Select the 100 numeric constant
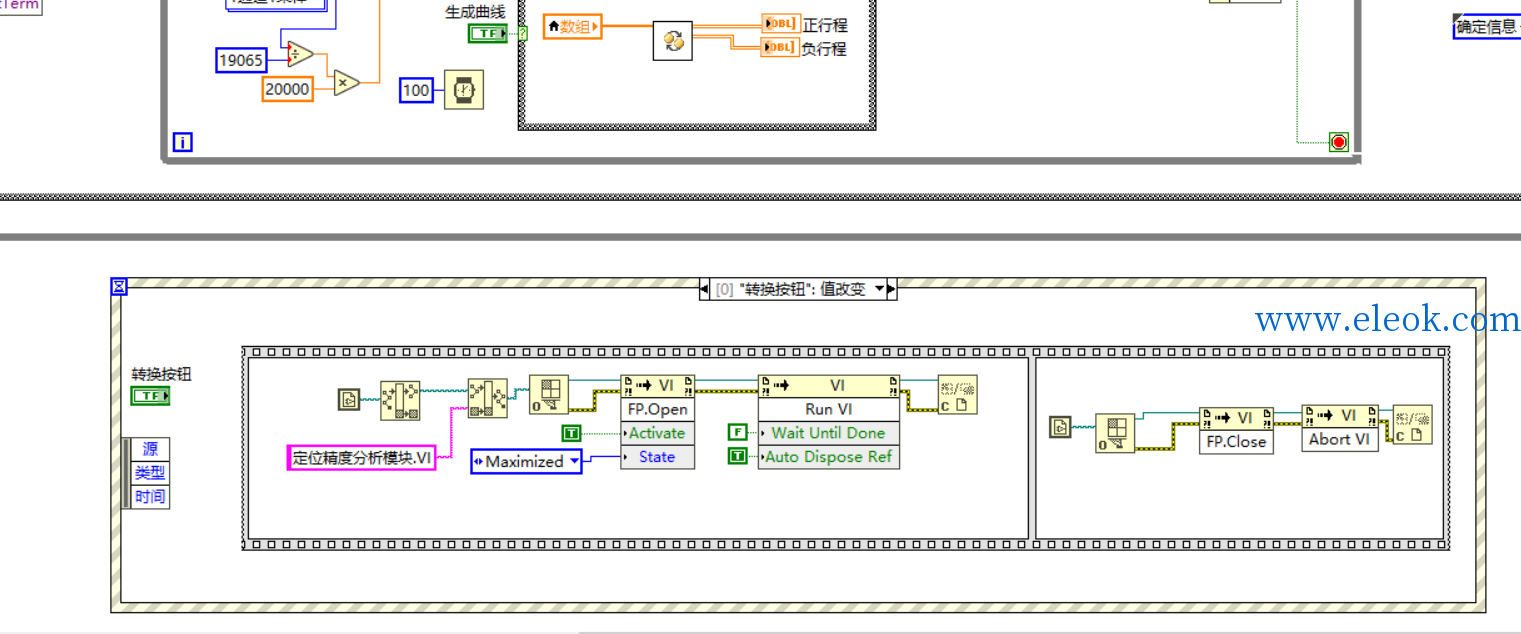The height and width of the screenshot is (634, 1521). [x=416, y=90]
